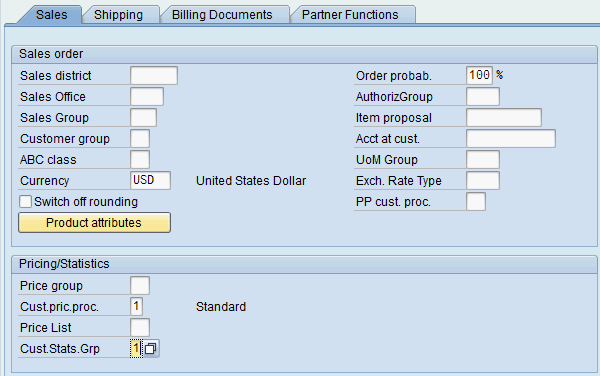600x376 pixels.
Task: Click the Exch. Rate Type field
Action: coord(483,181)
